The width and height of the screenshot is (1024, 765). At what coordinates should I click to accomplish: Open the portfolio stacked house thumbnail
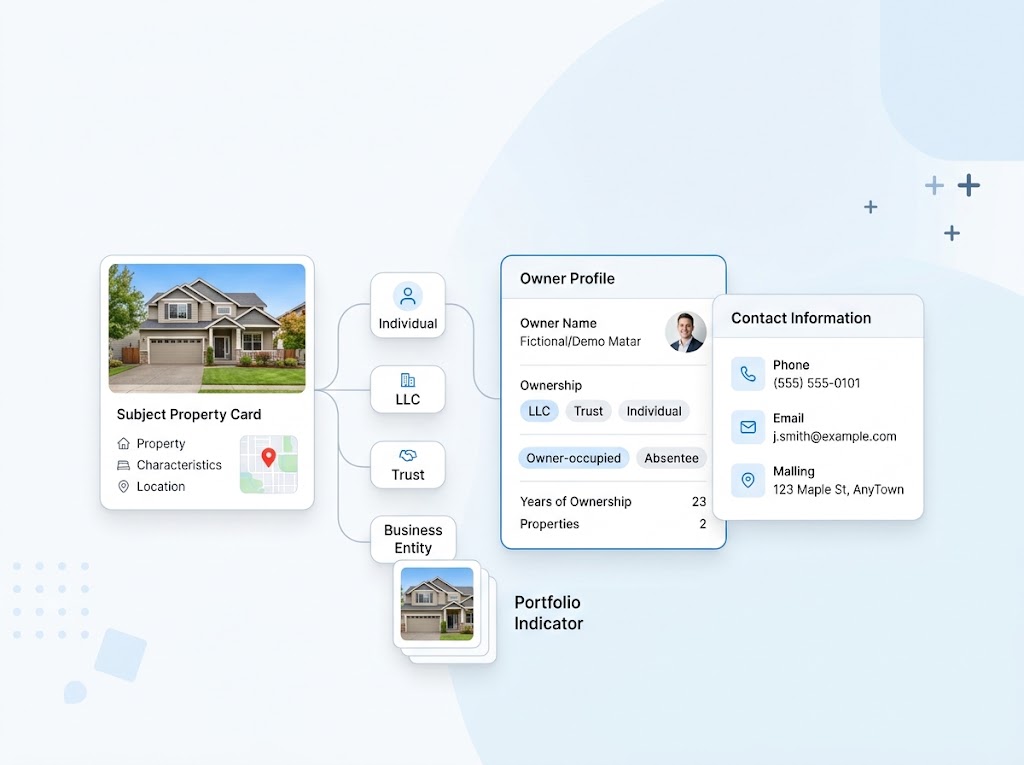pos(437,604)
